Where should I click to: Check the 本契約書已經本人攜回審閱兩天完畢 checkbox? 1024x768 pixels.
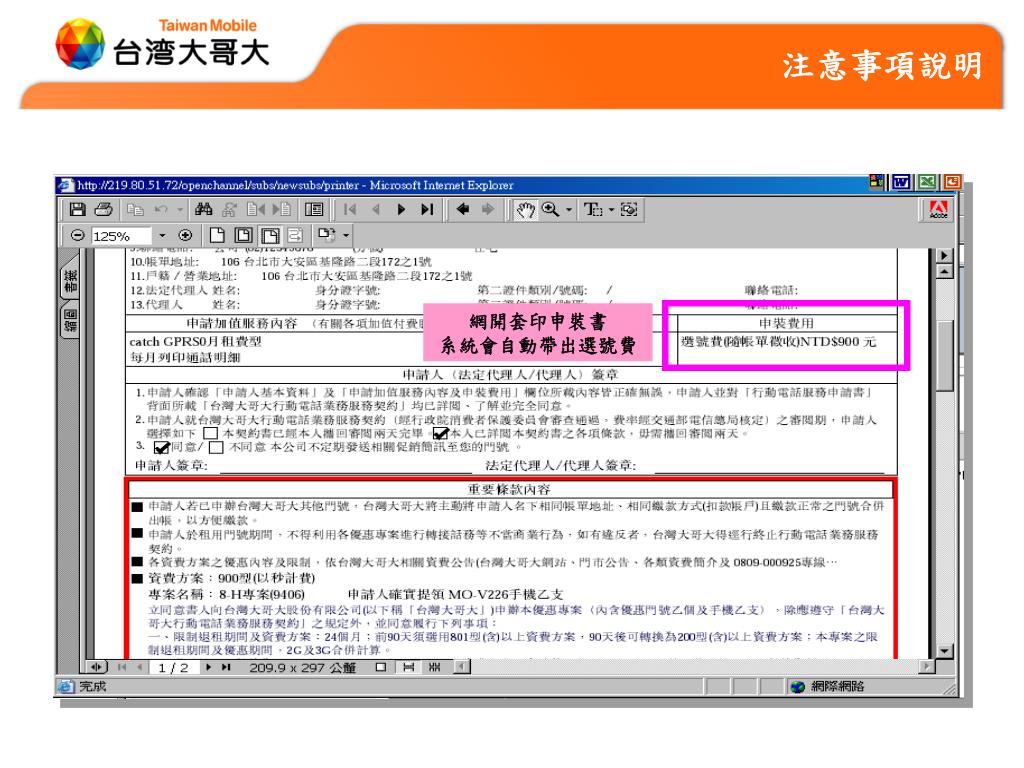point(210,433)
